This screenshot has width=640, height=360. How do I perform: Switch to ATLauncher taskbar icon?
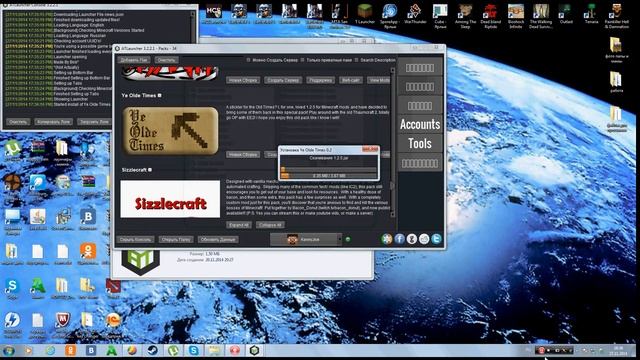coord(254,350)
